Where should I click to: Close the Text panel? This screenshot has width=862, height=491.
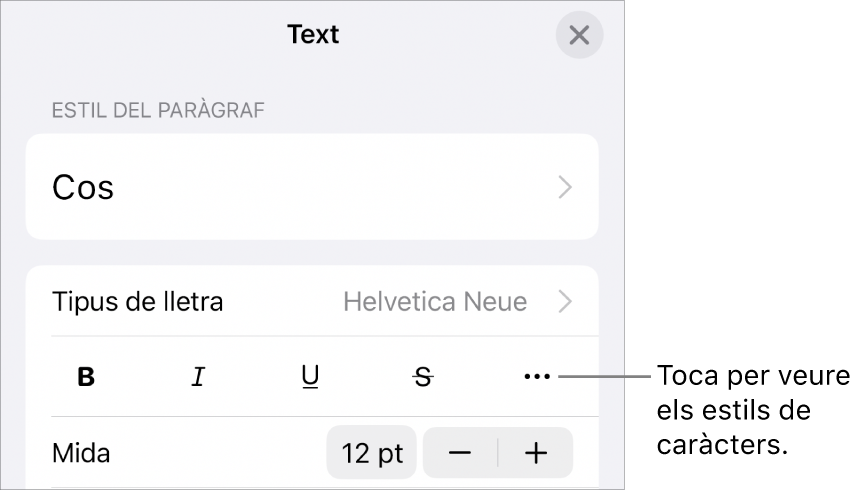tap(579, 36)
